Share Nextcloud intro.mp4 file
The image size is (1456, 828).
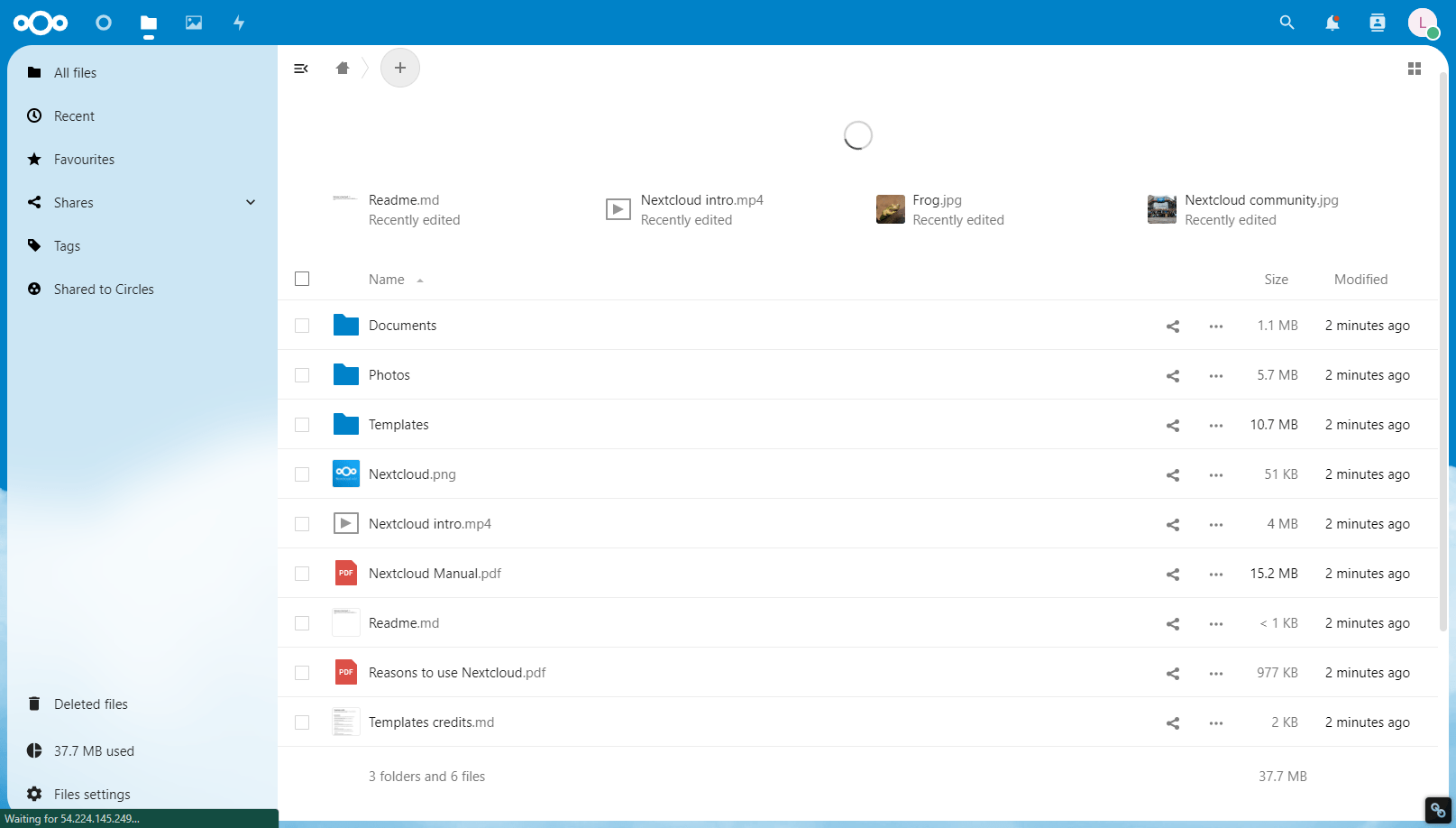tap(1173, 525)
